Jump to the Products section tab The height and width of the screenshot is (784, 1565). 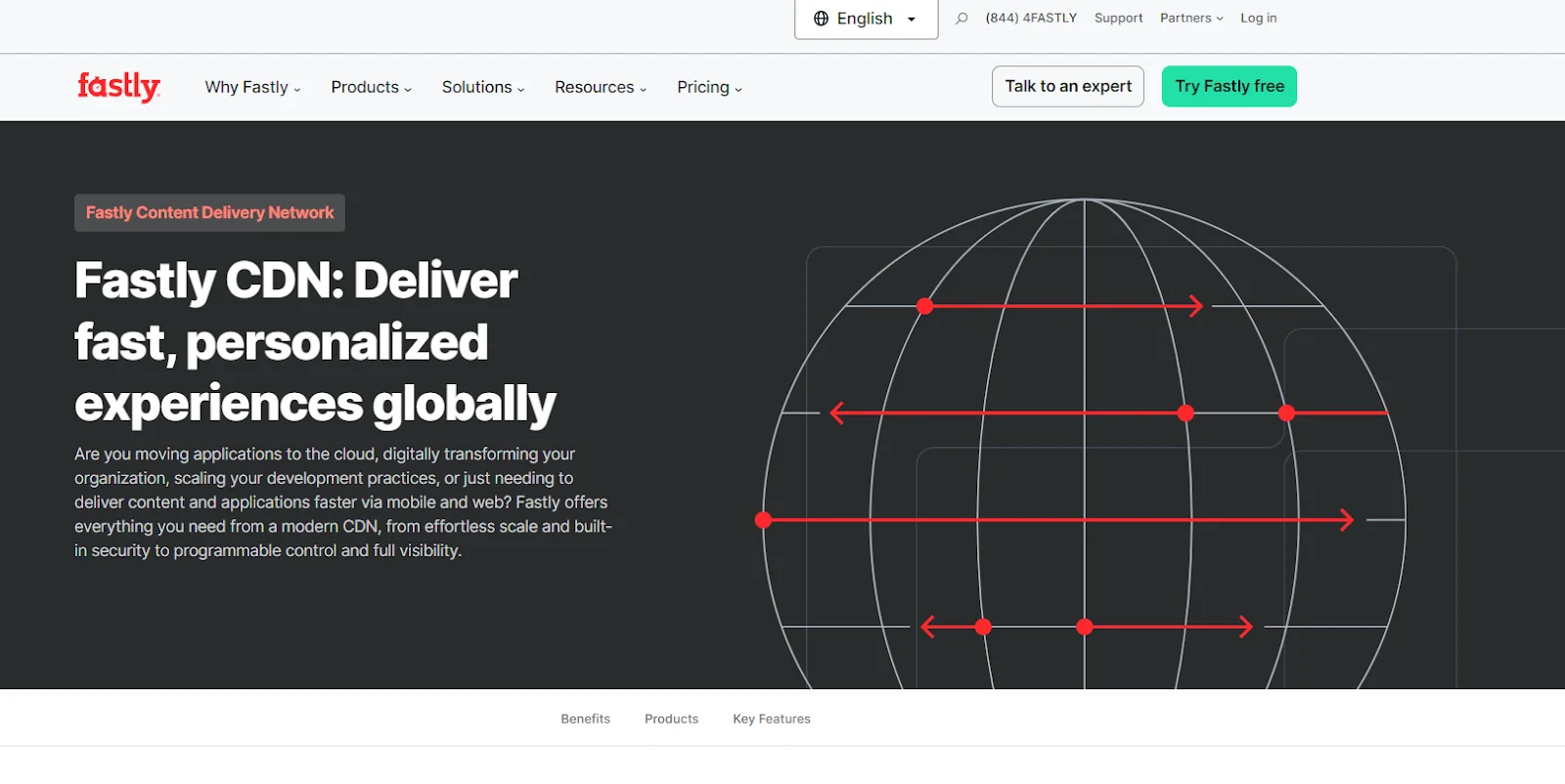671,719
